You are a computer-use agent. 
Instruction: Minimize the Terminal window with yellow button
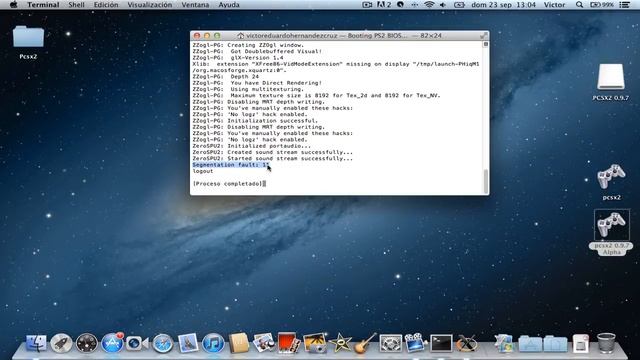click(x=207, y=36)
